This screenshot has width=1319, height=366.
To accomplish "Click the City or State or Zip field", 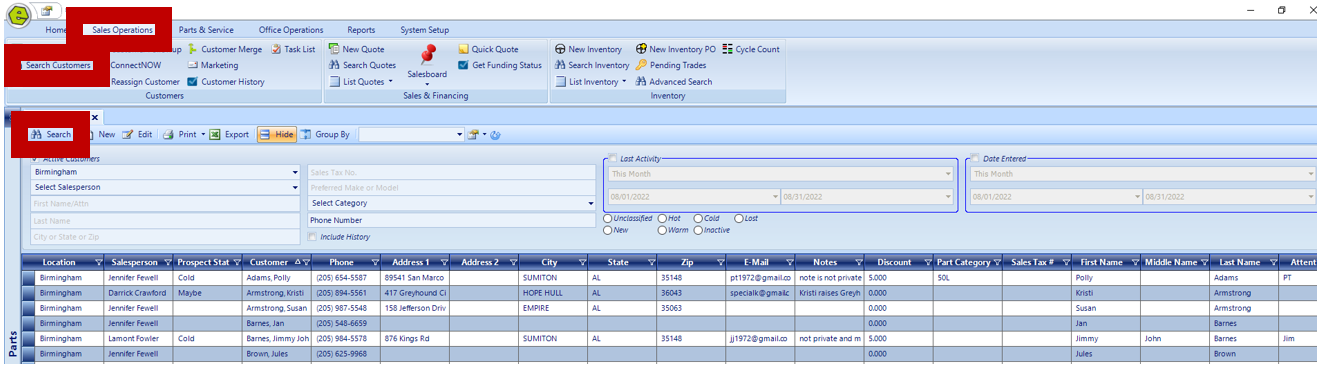I will click(x=165, y=237).
